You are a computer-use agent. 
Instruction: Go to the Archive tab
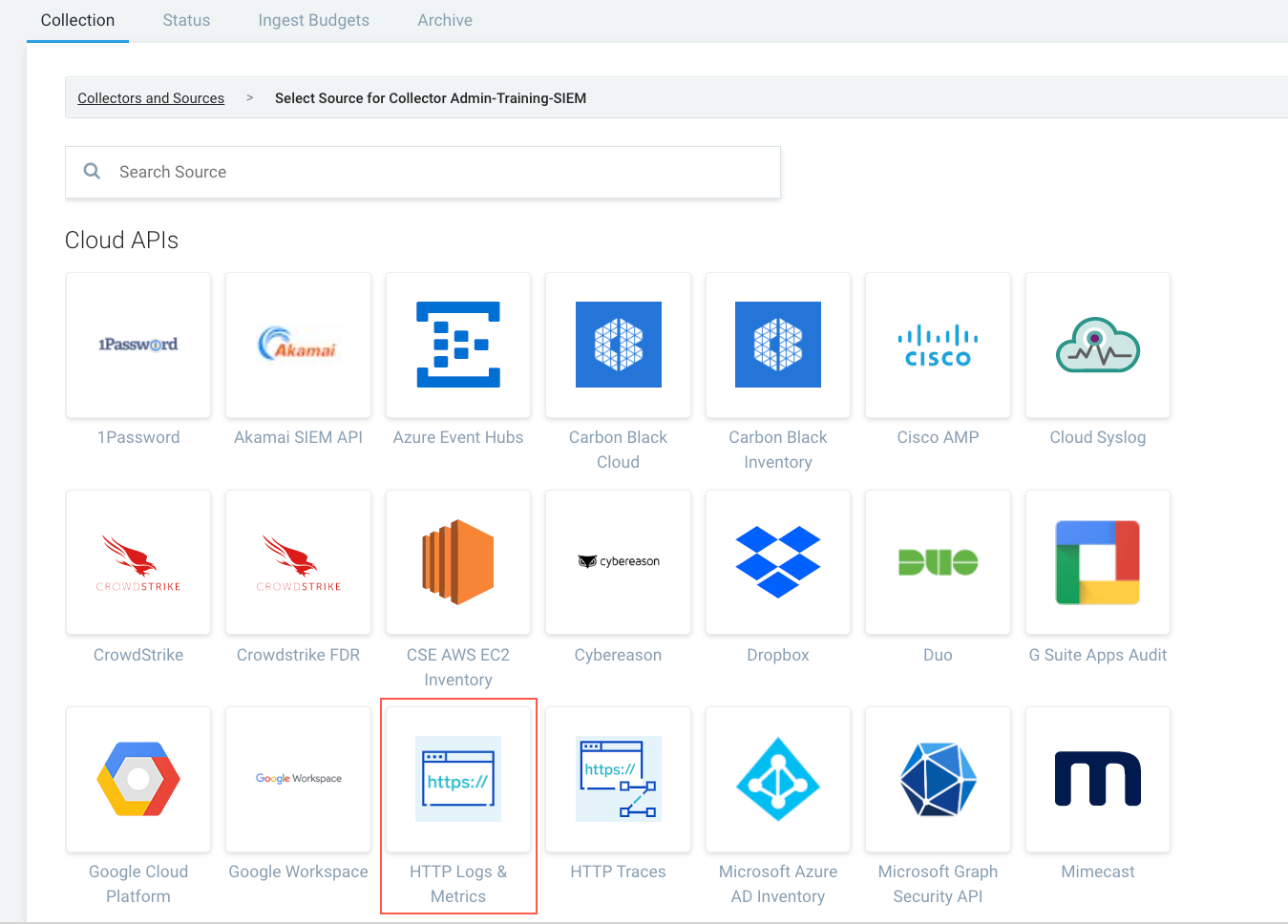(445, 20)
